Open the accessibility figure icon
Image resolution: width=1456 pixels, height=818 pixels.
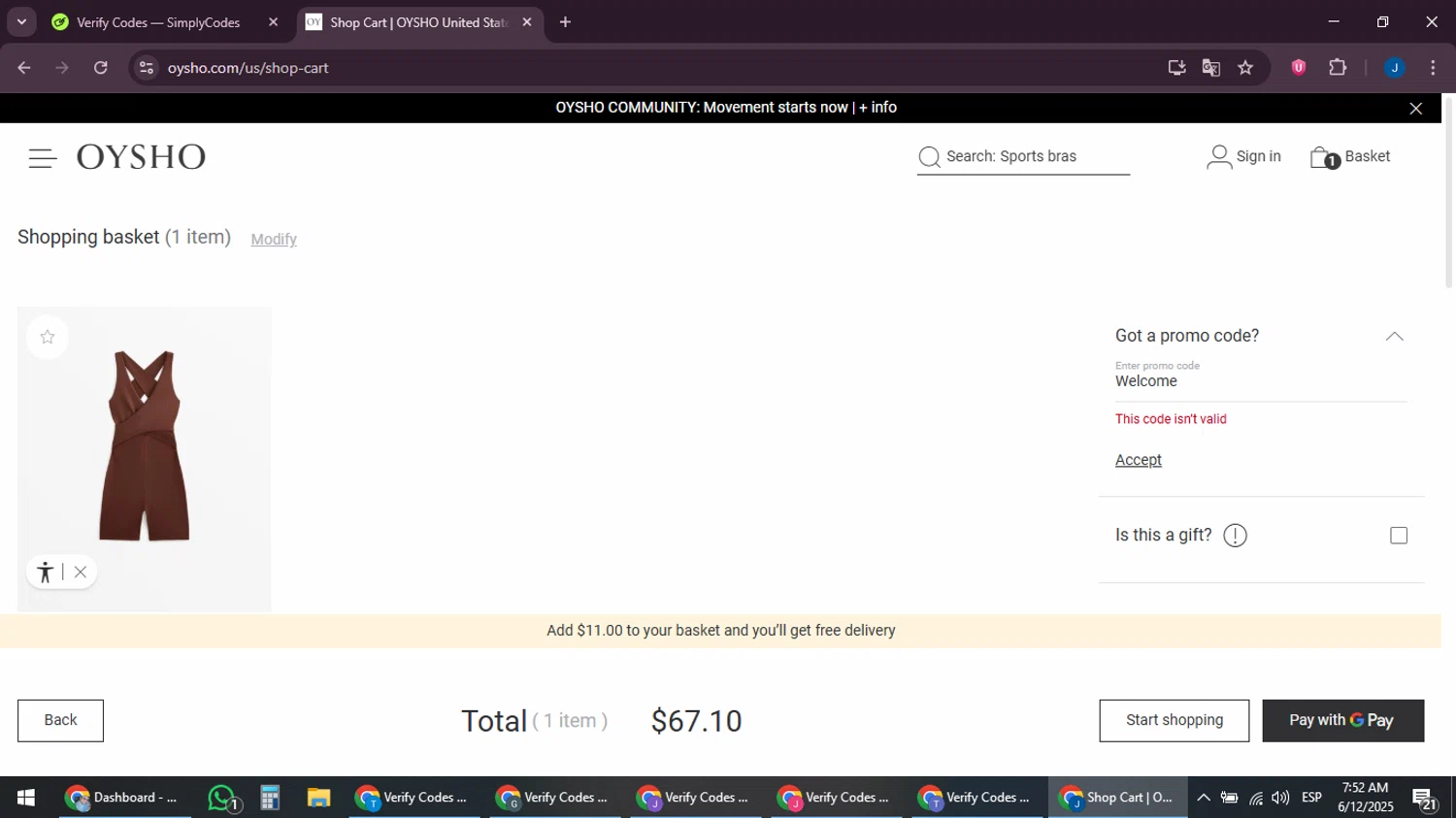click(x=45, y=573)
